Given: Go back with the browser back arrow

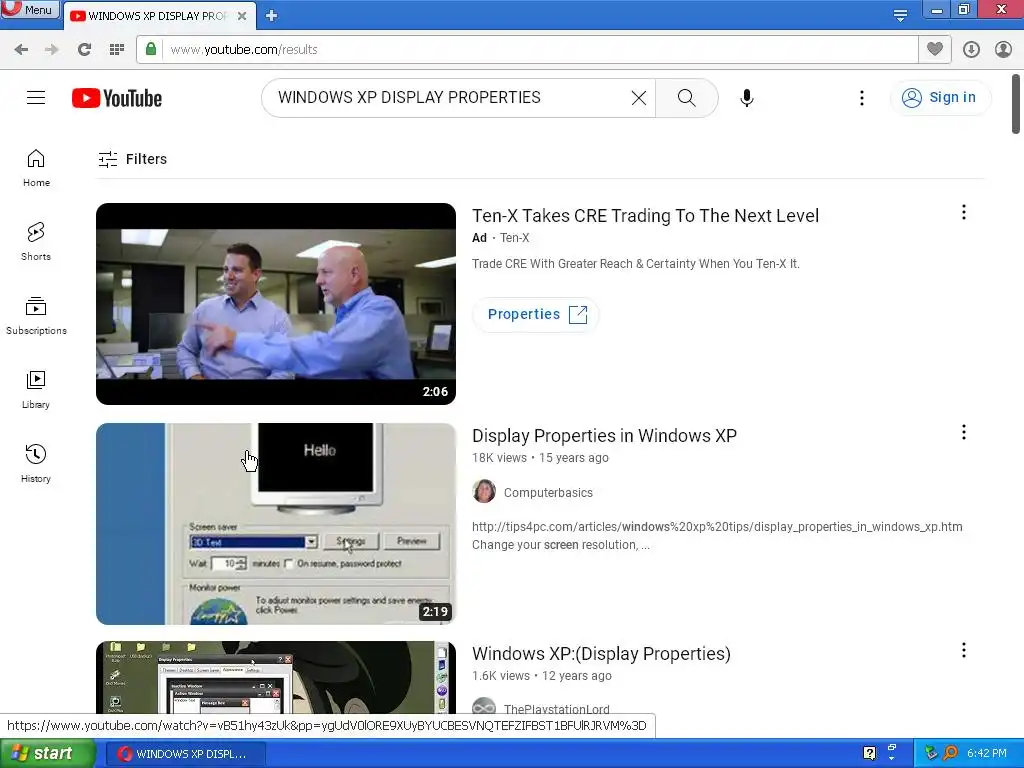Looking at the screenshot, I should [21, 50].
